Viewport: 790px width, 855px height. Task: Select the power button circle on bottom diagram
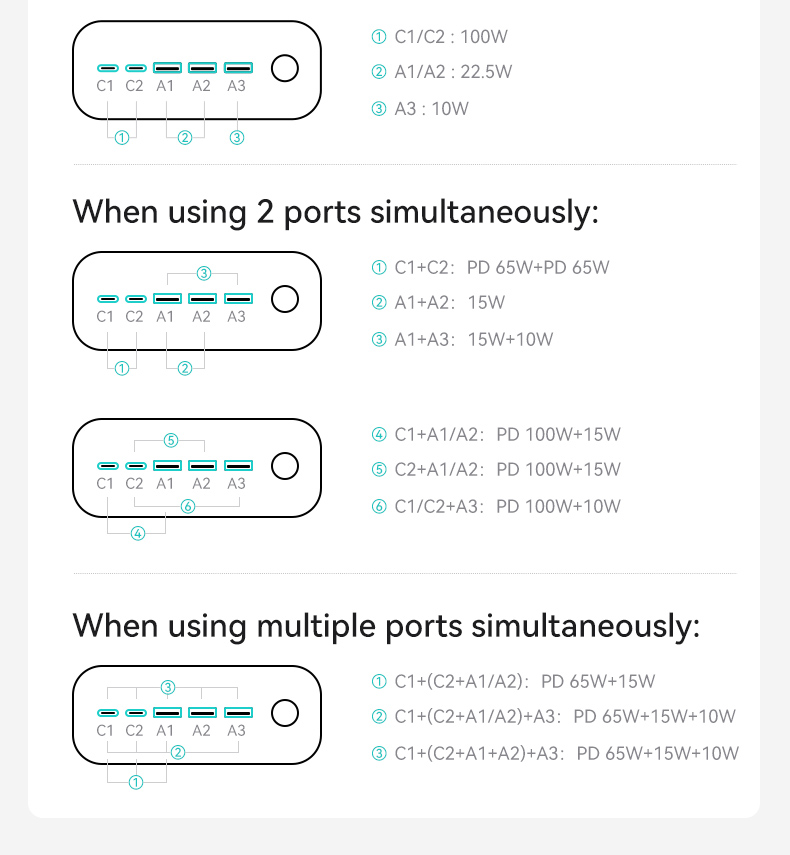pyautogui.click(x=285, y=713)
